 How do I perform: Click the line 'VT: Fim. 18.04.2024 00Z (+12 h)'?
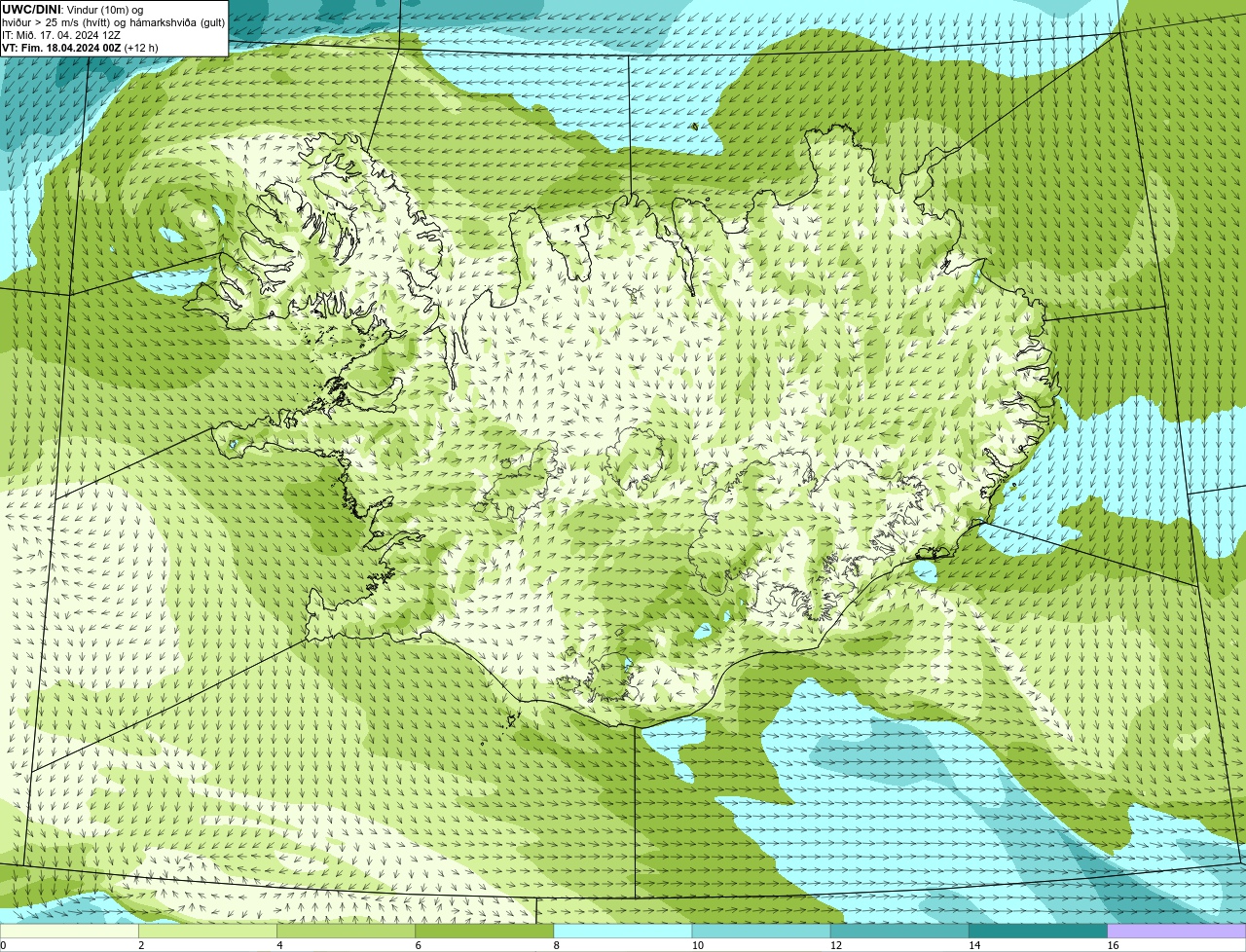pyautogui.click(x=81, y=48)
